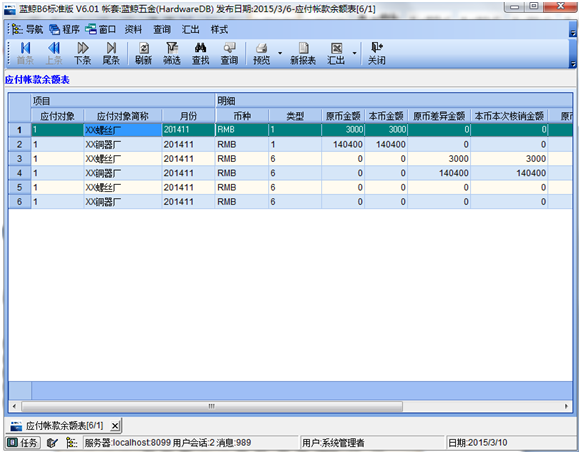Open the 汇出 menu in menu bar
This screenshot has height=454, width=581.
click(x=191, y=29)
